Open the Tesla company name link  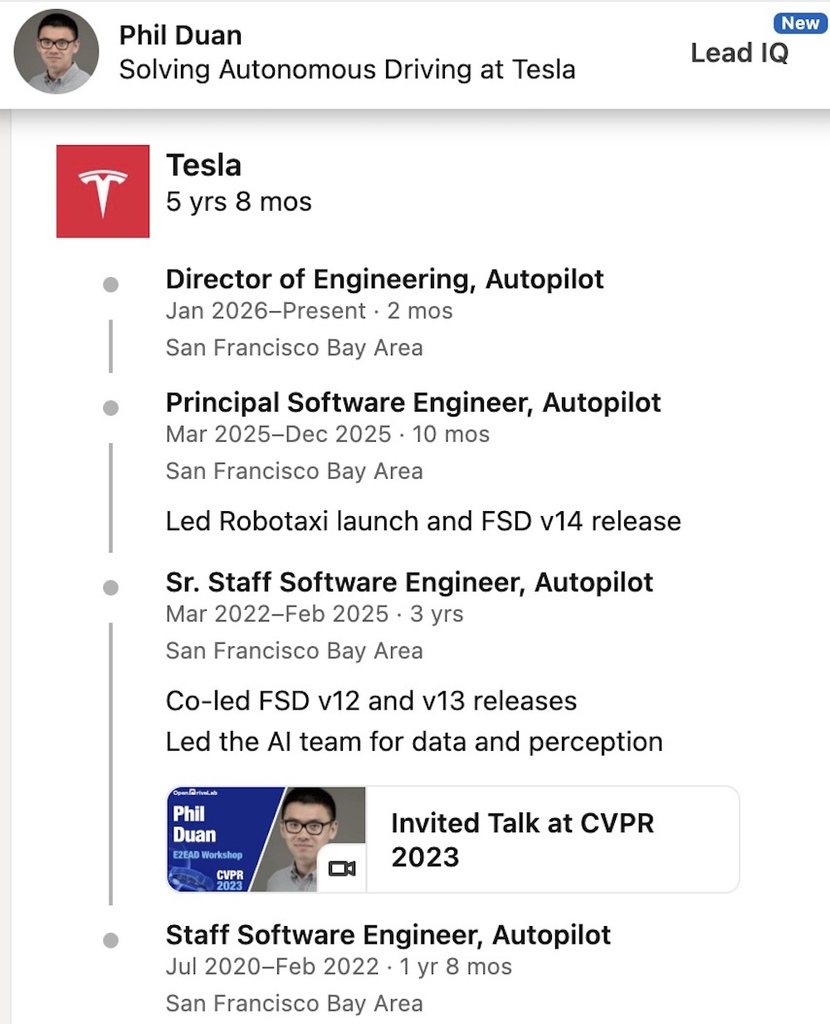[203, 165]
